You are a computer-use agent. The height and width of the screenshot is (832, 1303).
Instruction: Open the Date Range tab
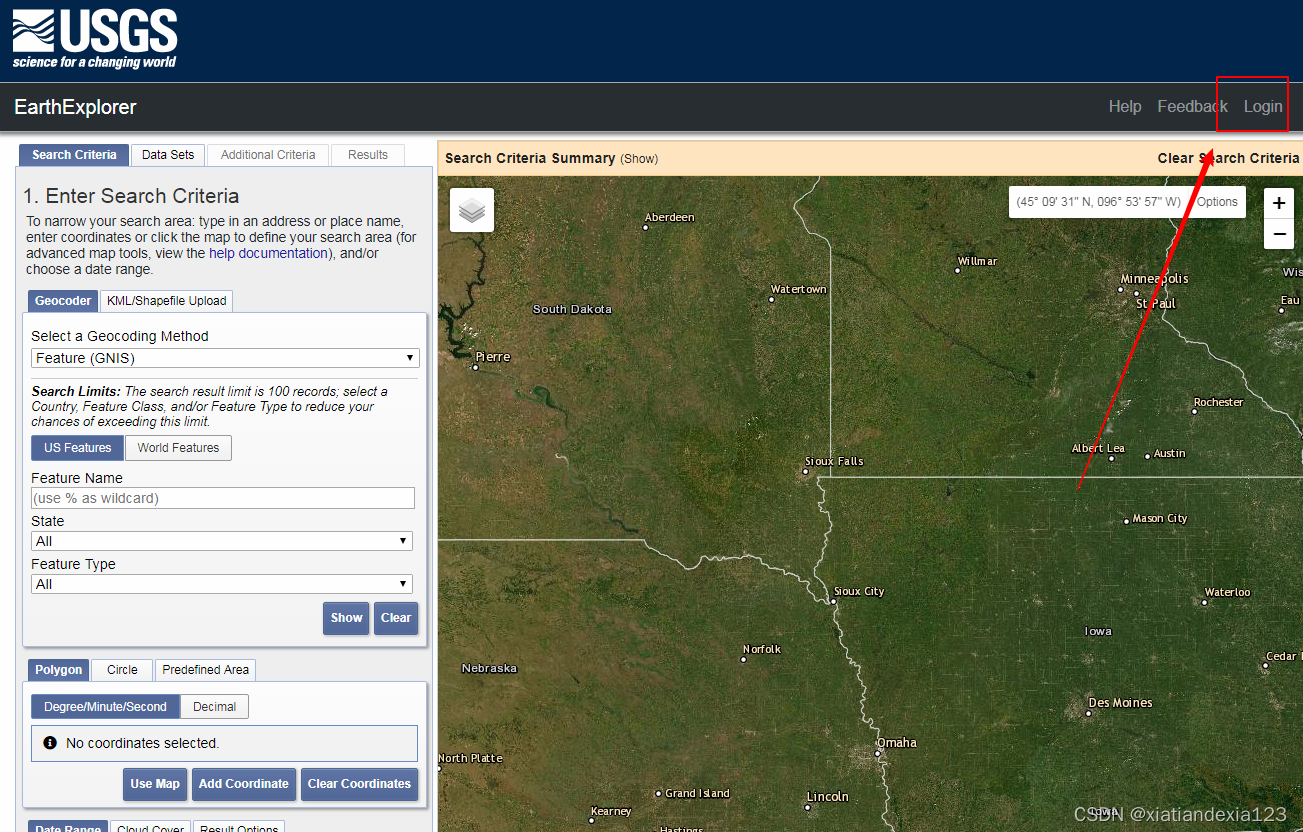tap(68, 827)
